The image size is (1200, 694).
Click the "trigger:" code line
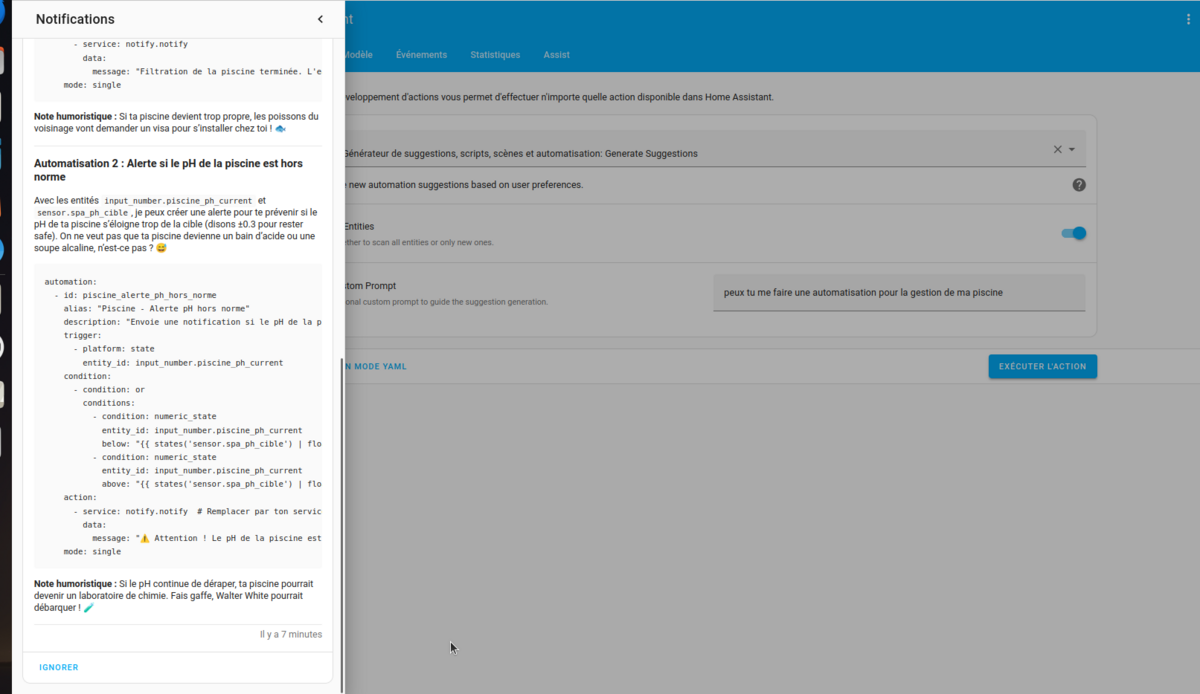point(82,336)
